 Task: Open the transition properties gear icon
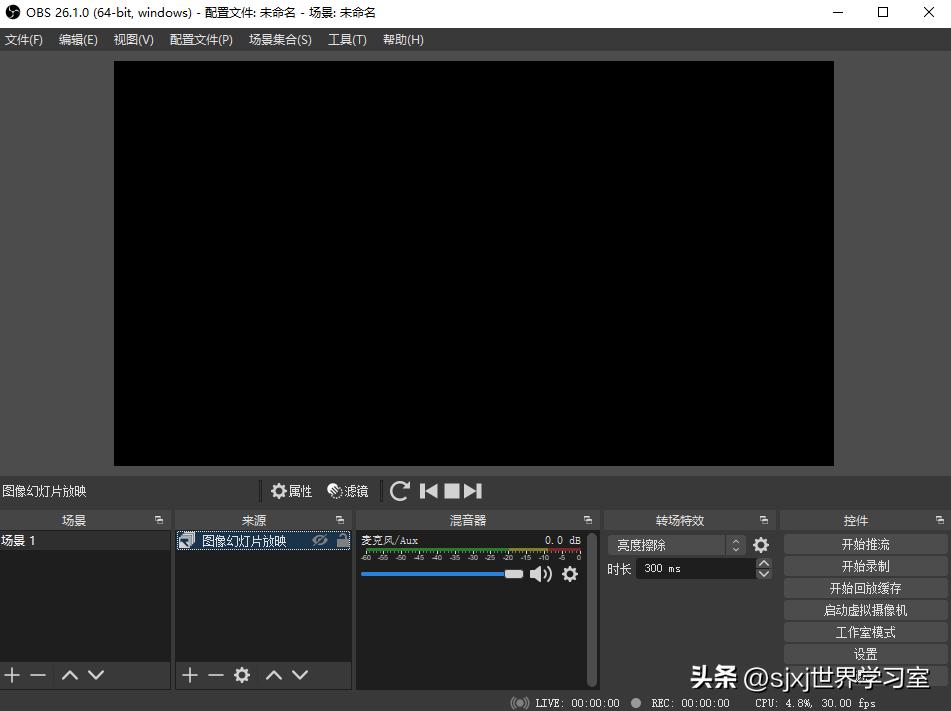760,544
